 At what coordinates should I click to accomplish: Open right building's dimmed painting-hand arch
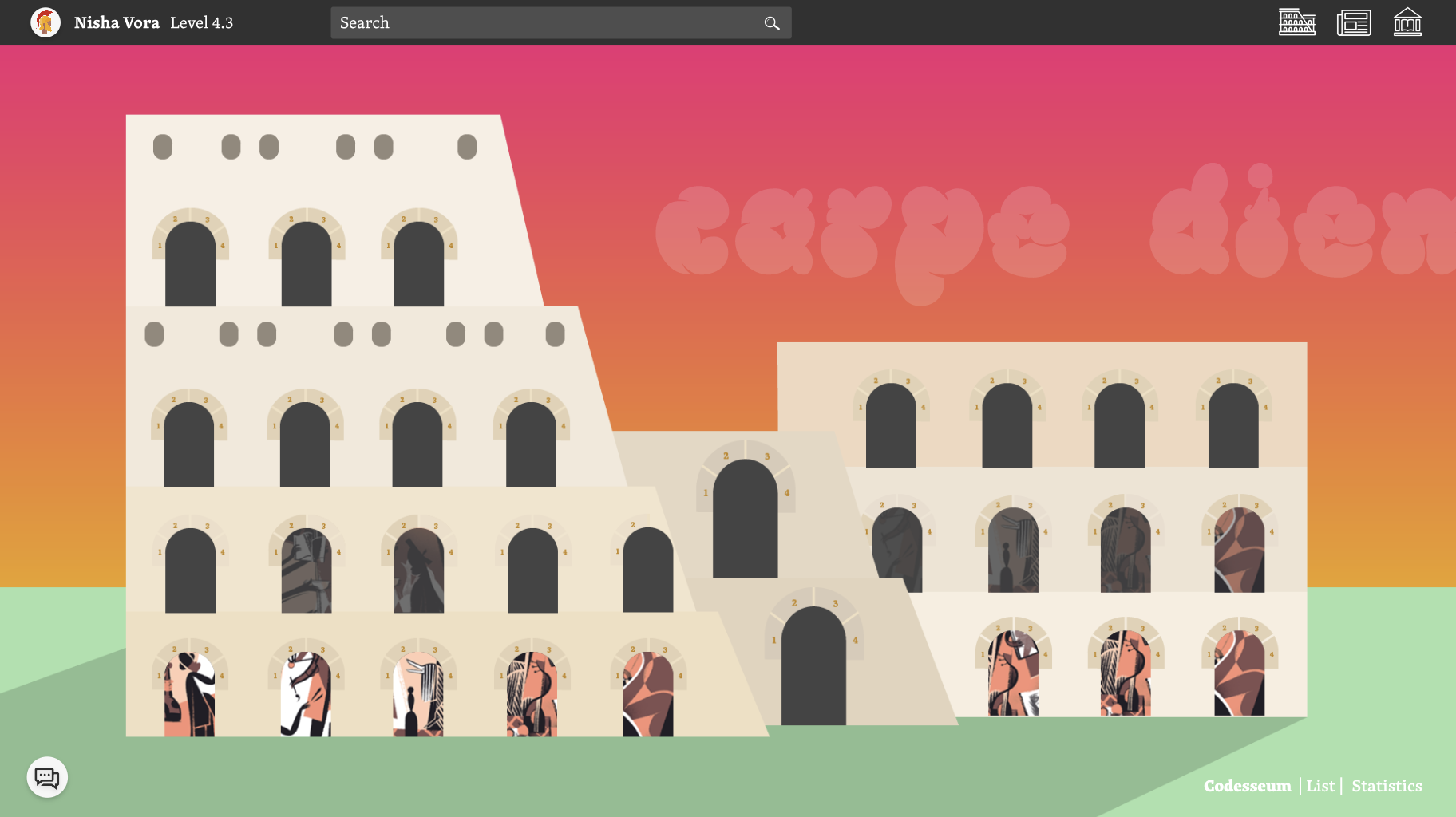(898, 550)
